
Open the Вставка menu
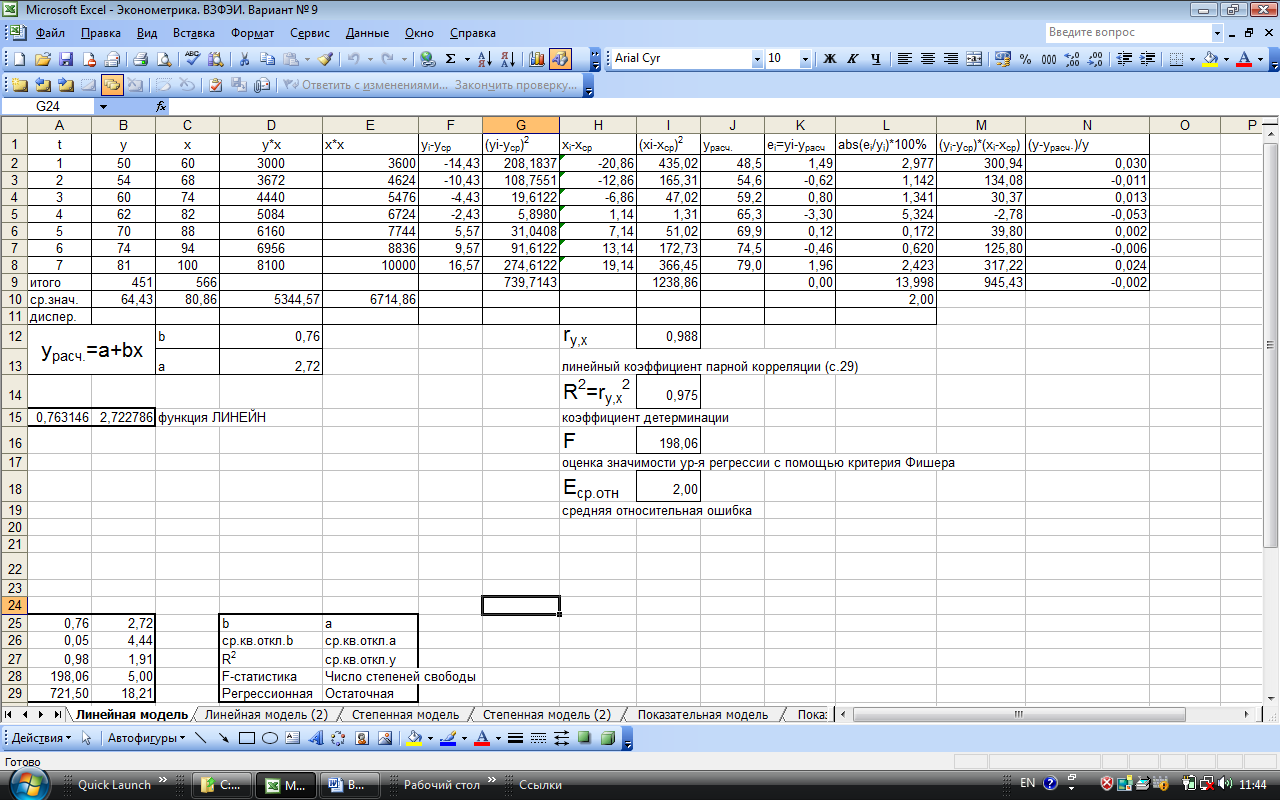[193, 33]
